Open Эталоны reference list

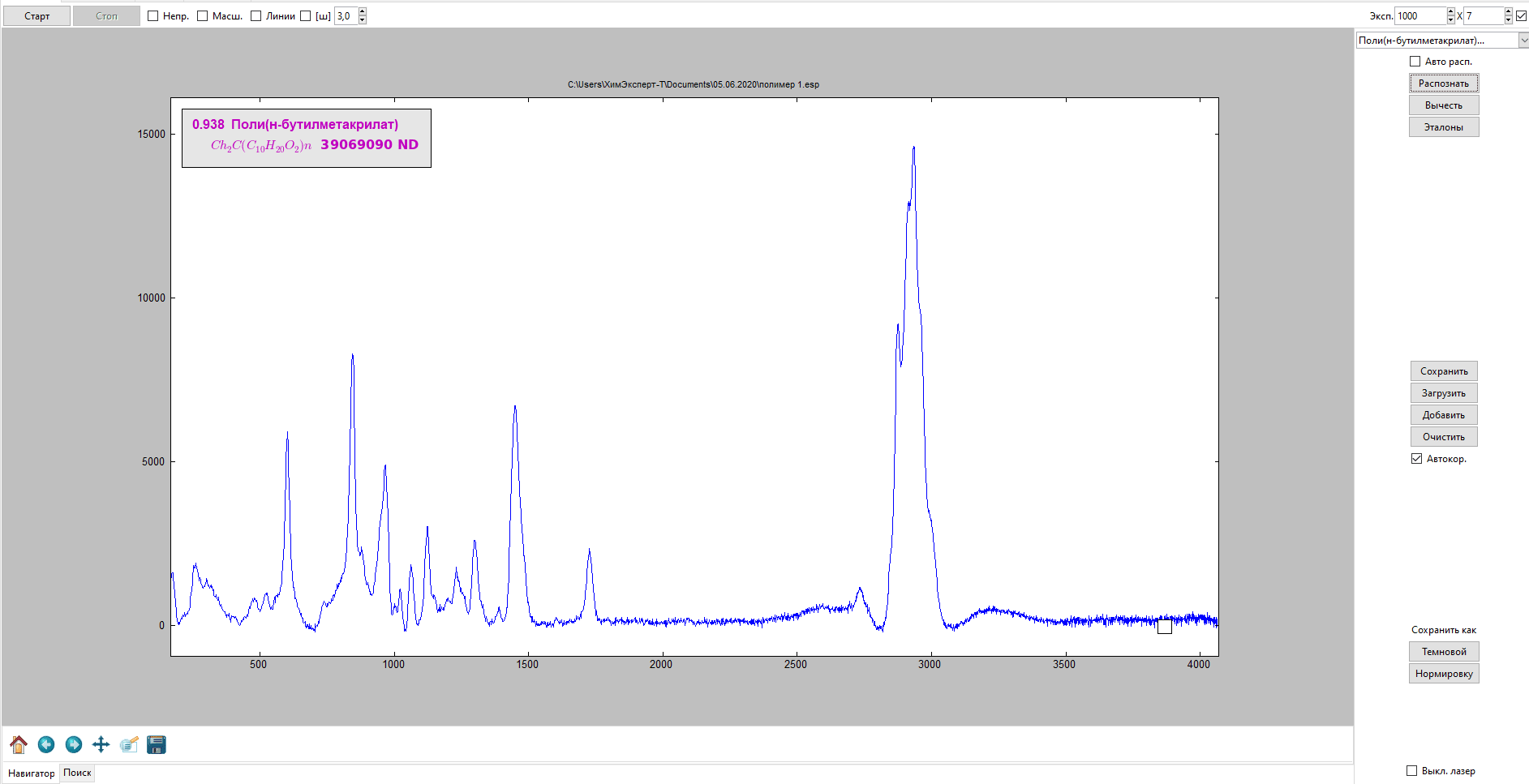[1444, 127]
